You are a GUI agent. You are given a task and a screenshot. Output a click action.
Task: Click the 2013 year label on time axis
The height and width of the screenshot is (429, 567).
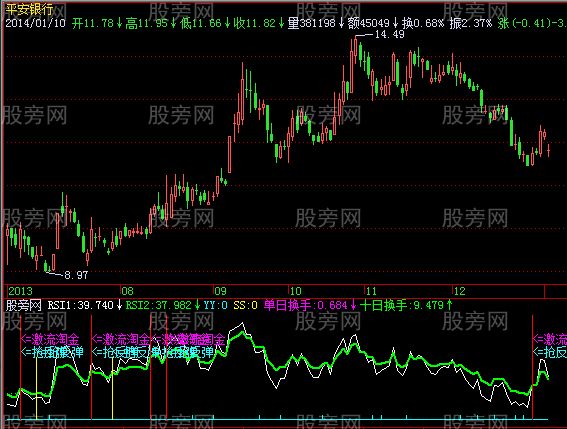pyautogui.click(x=20, y=291)
